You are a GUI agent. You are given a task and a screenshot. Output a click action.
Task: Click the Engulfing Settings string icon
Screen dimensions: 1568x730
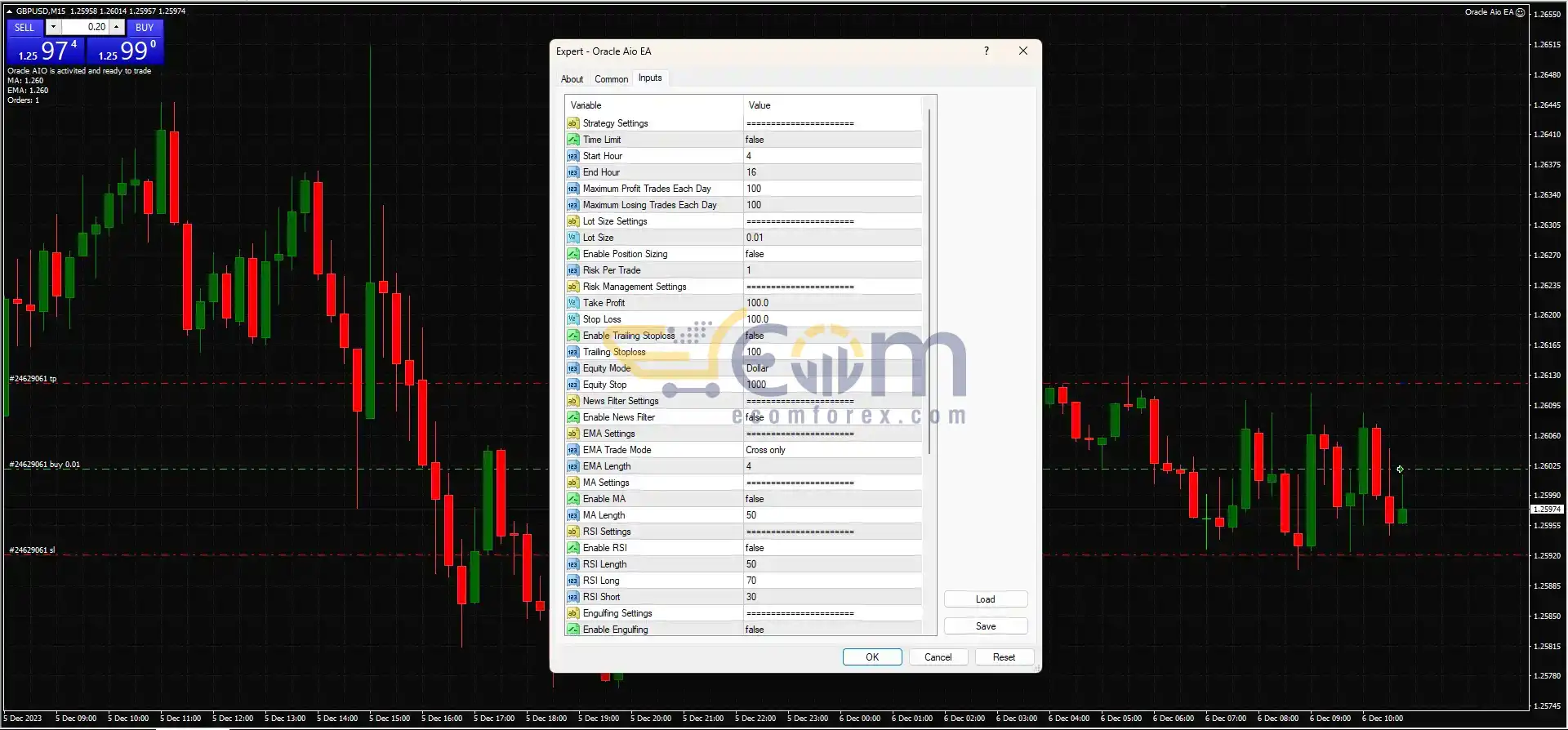point(572,613)
